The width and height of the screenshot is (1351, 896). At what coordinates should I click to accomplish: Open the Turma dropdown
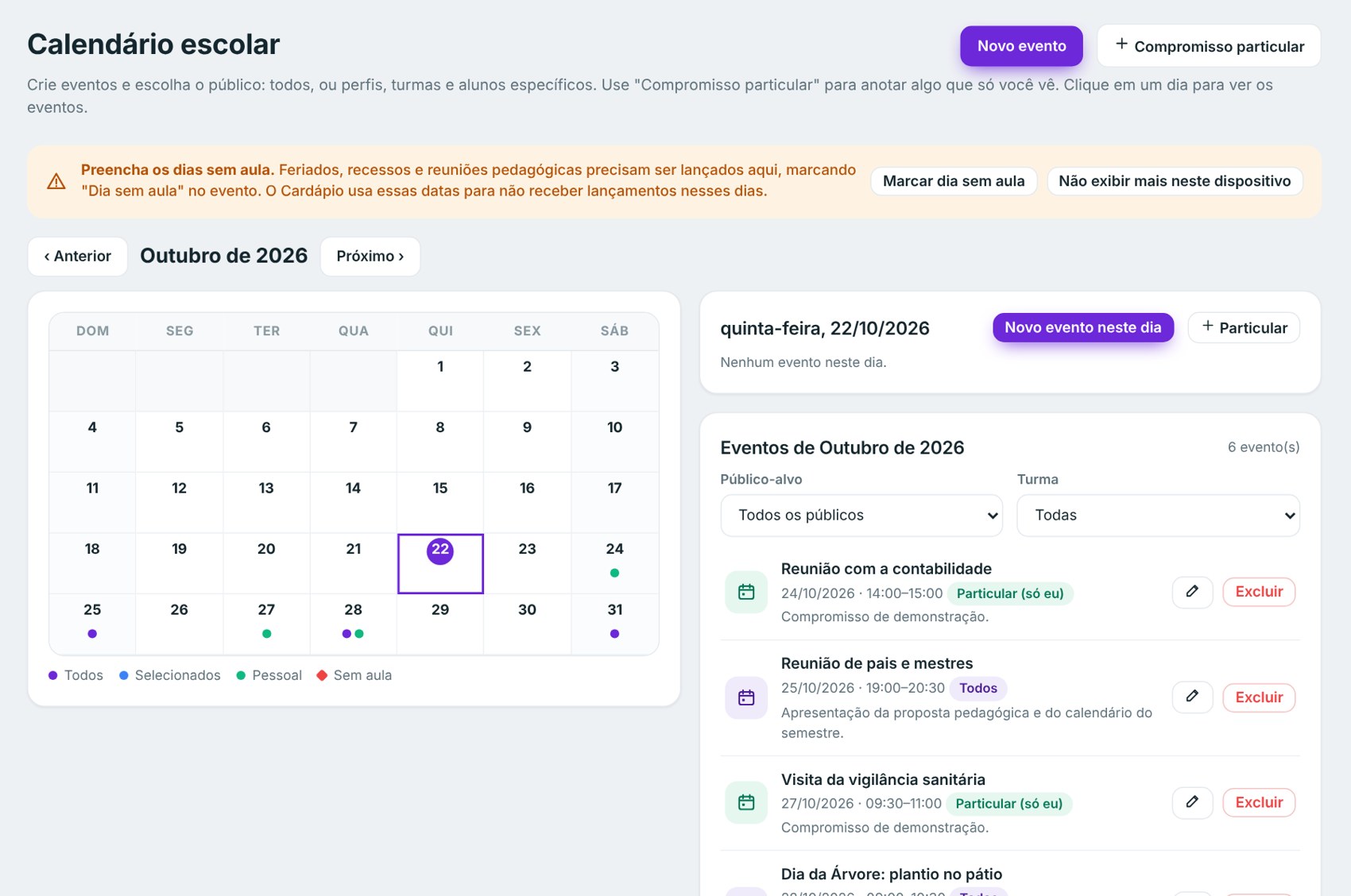point(1158,516)
